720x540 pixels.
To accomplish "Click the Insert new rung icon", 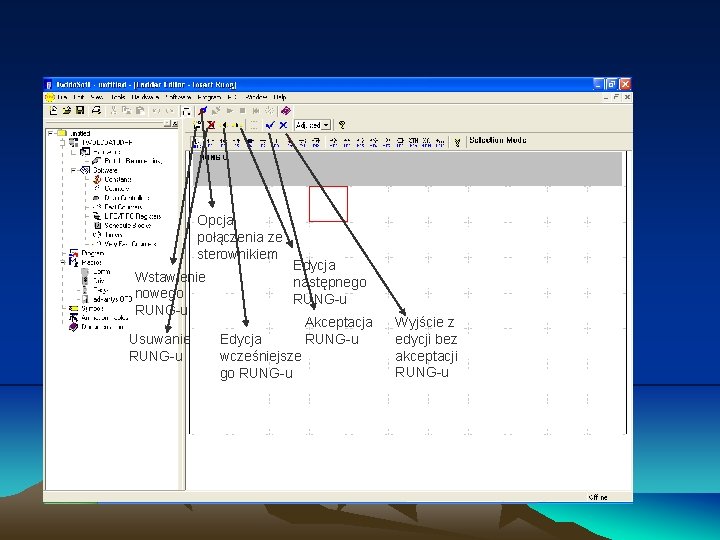I will [x=197, y=125].
